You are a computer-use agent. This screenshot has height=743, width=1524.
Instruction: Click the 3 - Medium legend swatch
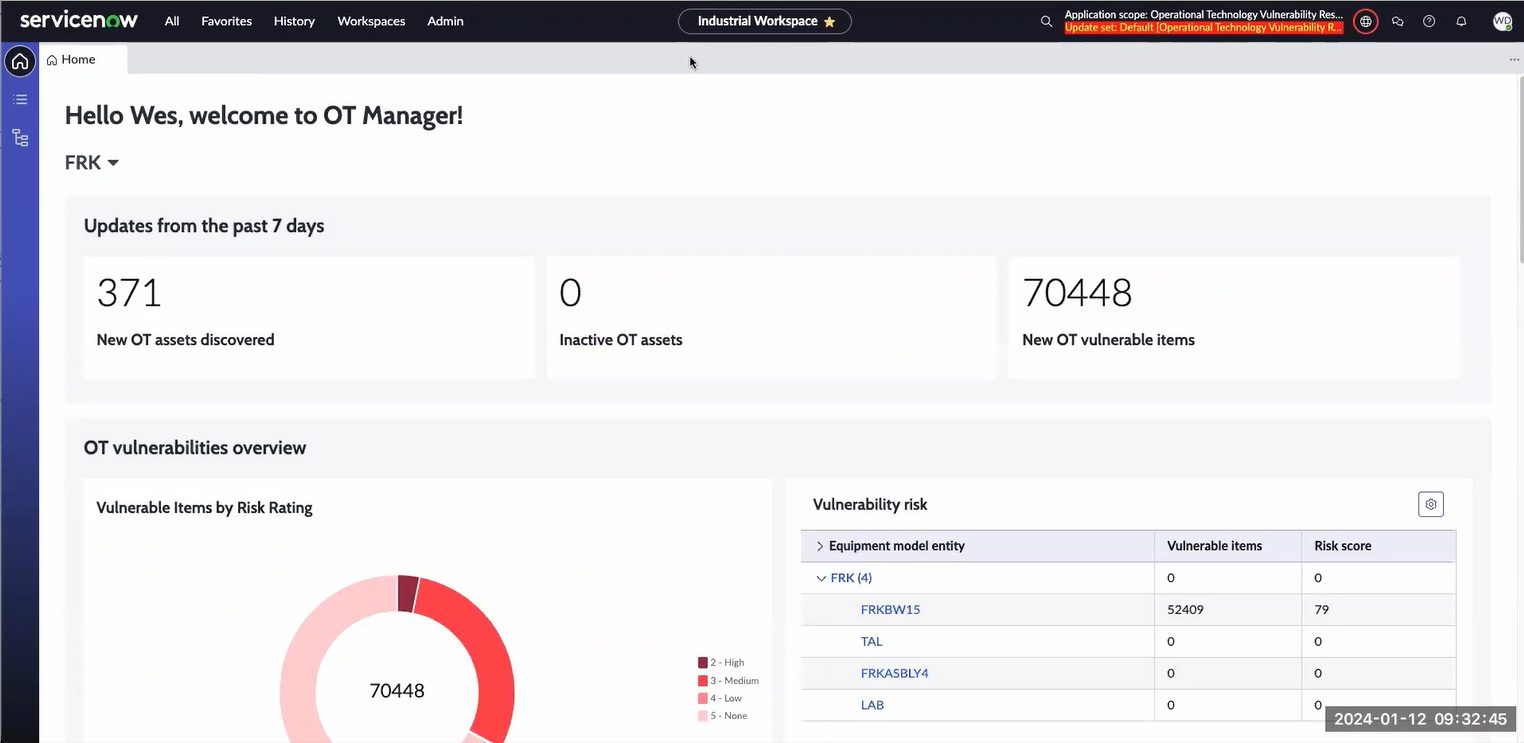click(x=703, y=681)
